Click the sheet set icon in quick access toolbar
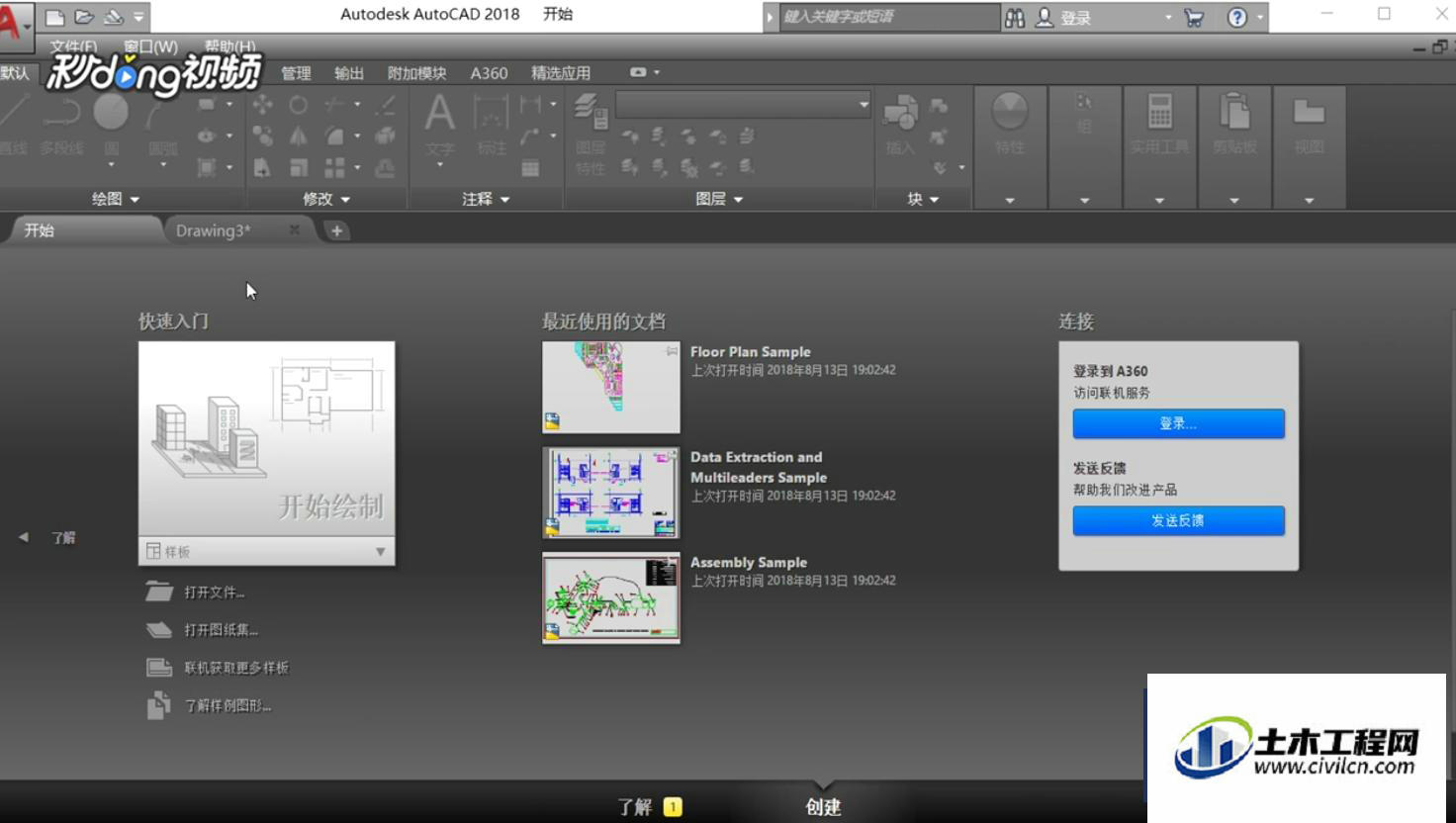 click(114, 17)
